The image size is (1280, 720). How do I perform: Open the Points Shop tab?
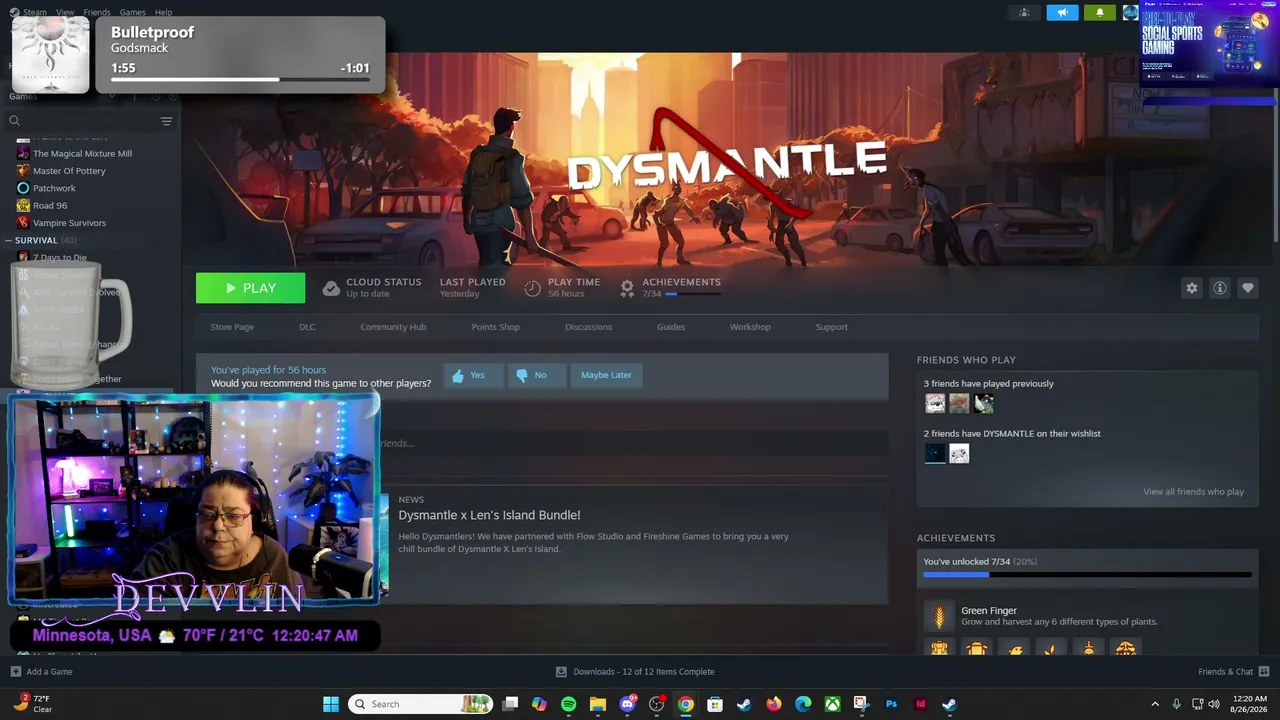tap(496, 327)
